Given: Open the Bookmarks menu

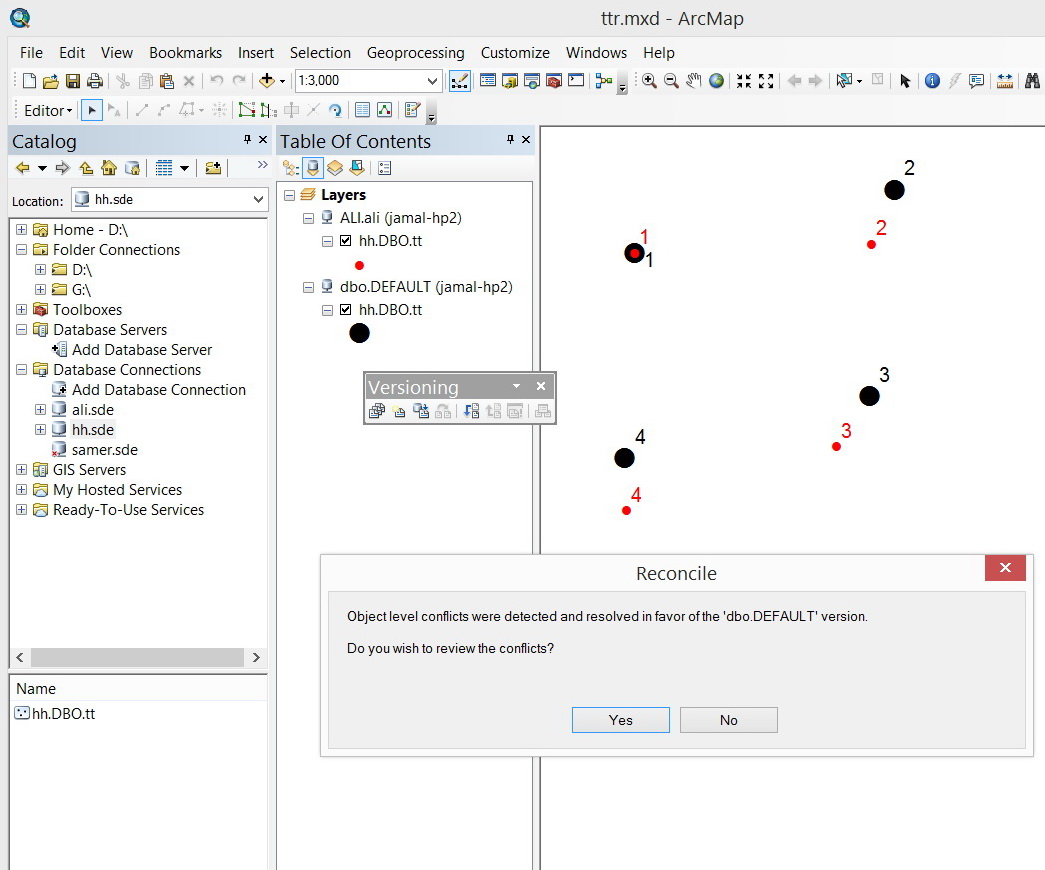Looking at the screenshot, I should point(185,53).
